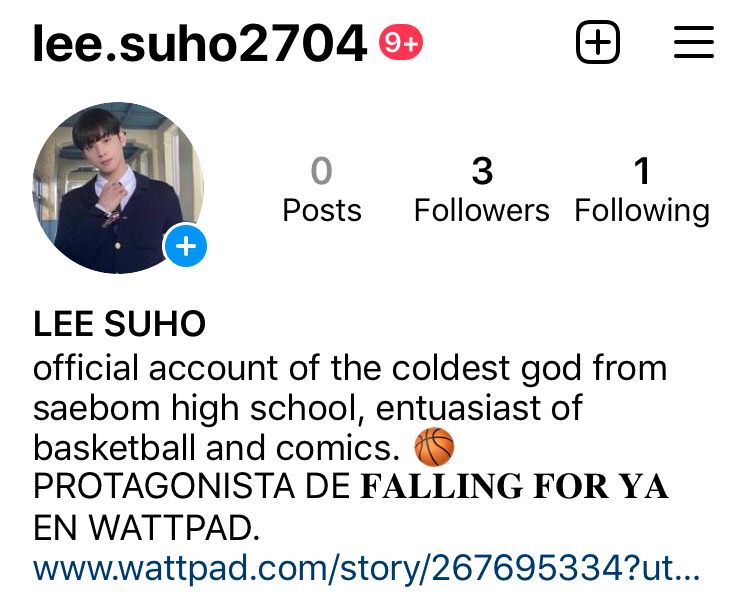Open account switcher via lee.suho2704 username
The width and height of the screenshot is (750, 615).
click(x=200, y=43)
